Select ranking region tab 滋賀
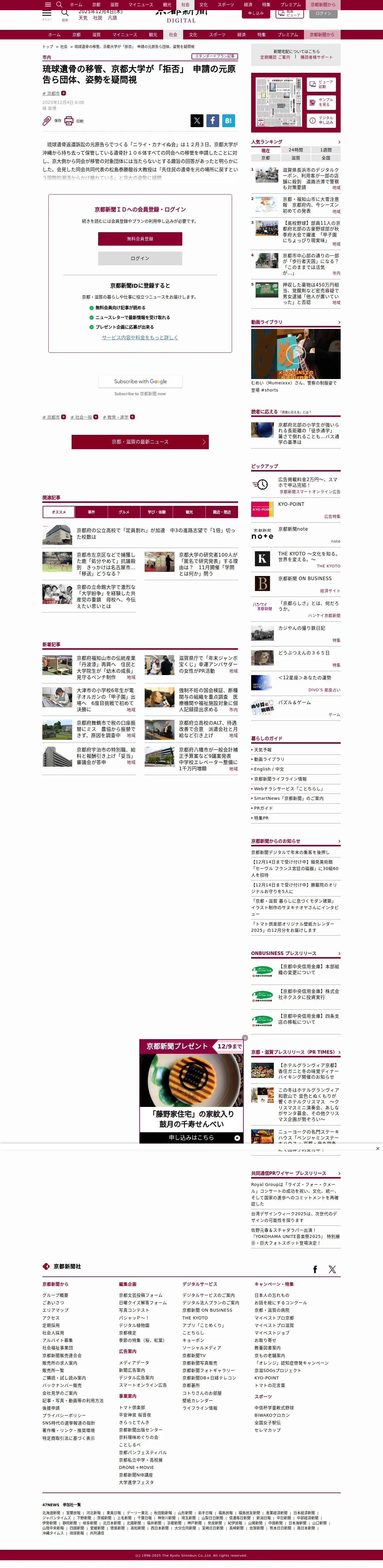 [x=296, y=158]
